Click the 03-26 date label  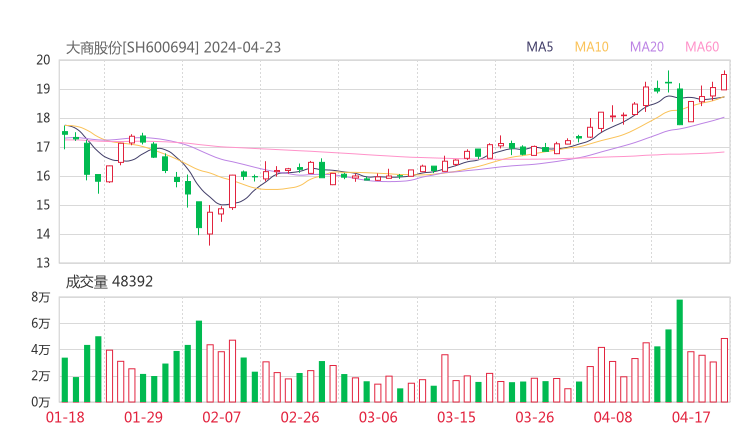coord(534,417)
